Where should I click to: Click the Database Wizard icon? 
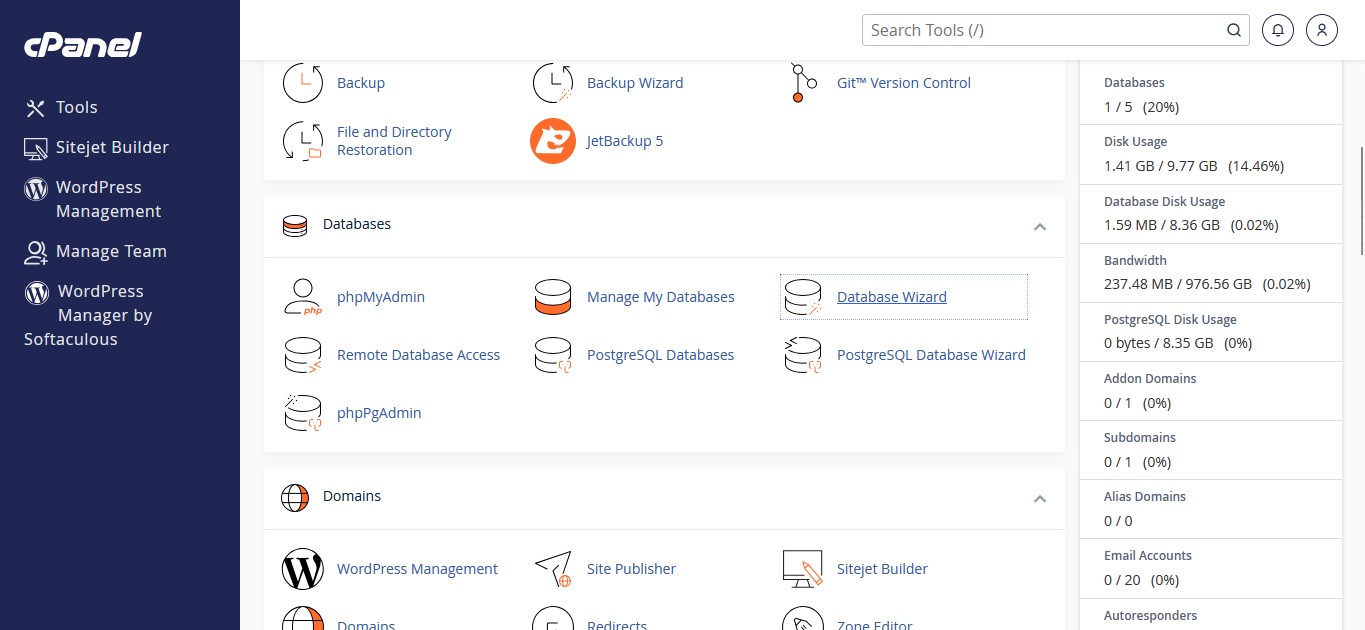click(x=803, y=297)
